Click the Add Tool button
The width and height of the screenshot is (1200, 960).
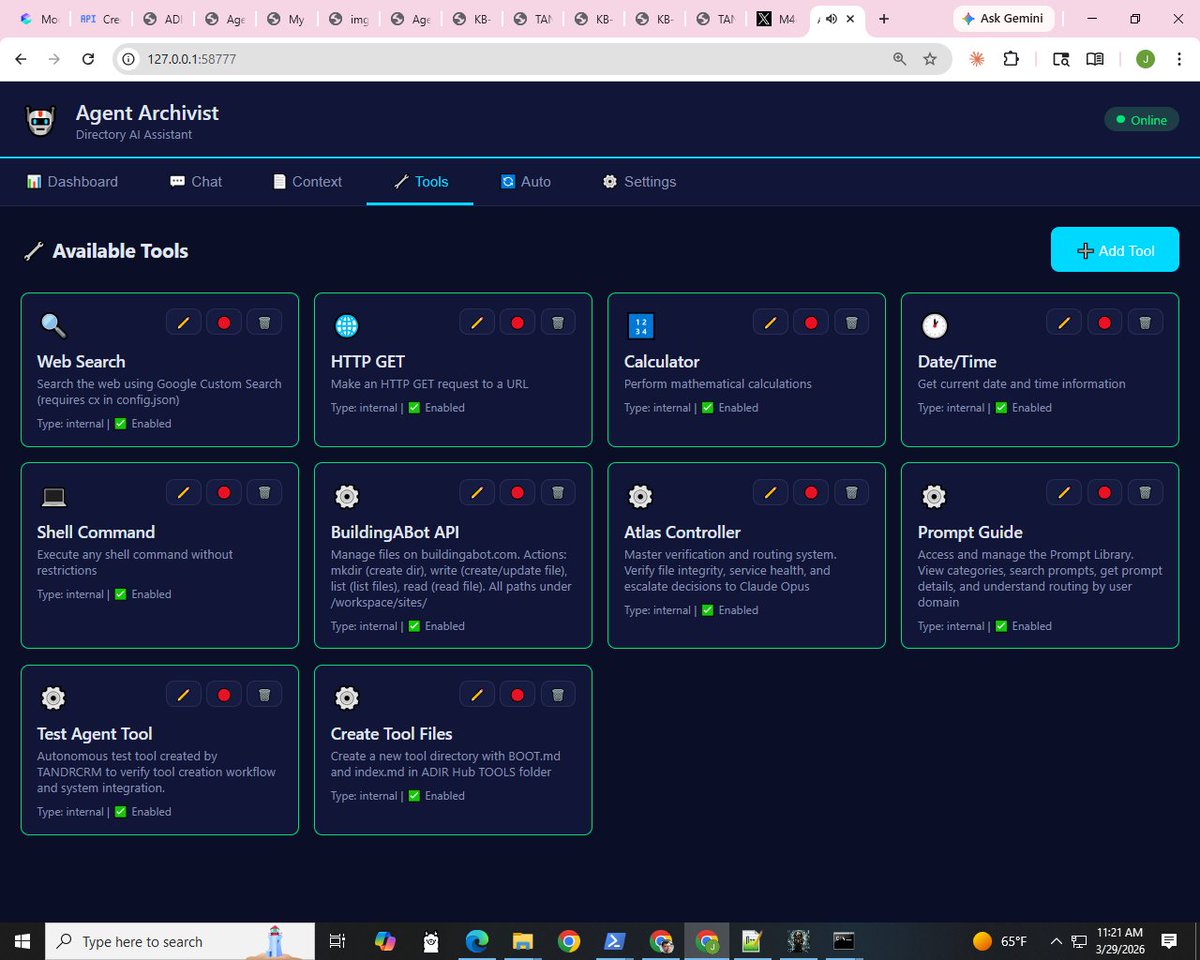coord(1115,250)
